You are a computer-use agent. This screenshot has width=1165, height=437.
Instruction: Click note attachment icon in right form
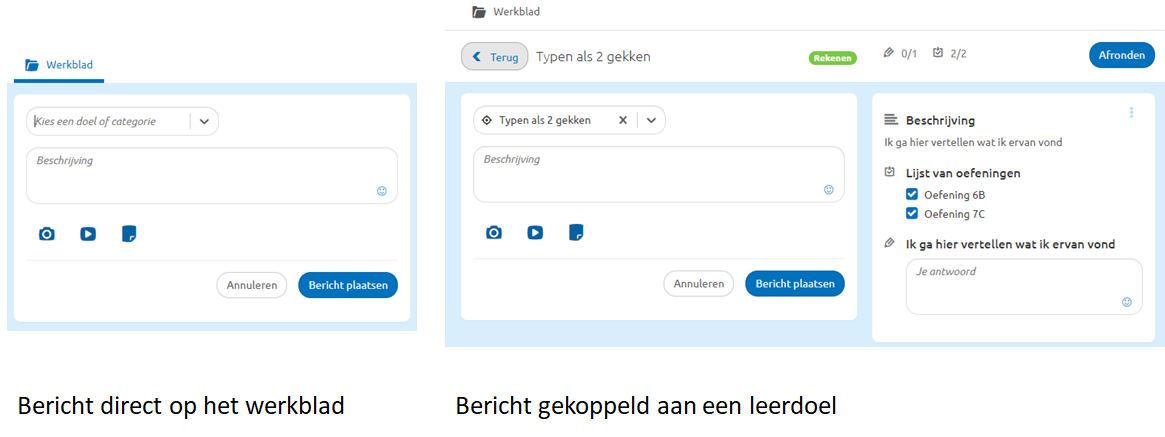[x=576, y=233]
